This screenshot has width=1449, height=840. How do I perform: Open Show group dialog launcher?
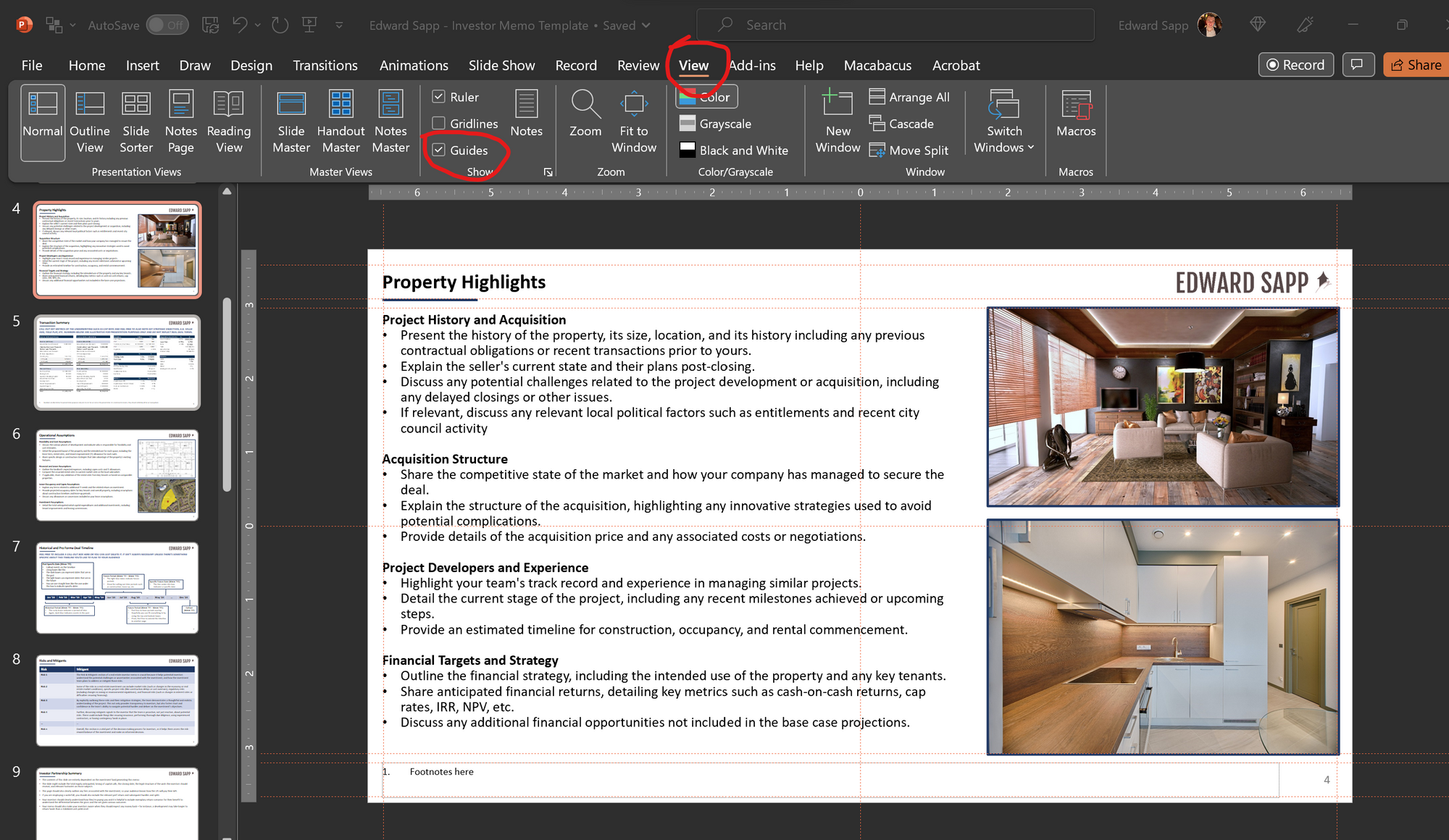coord(548,172)
